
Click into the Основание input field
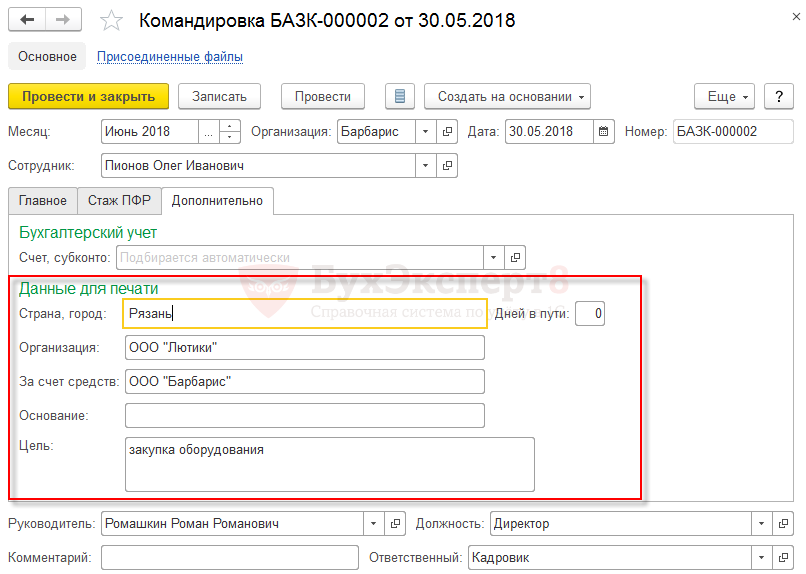pos(304,415)
